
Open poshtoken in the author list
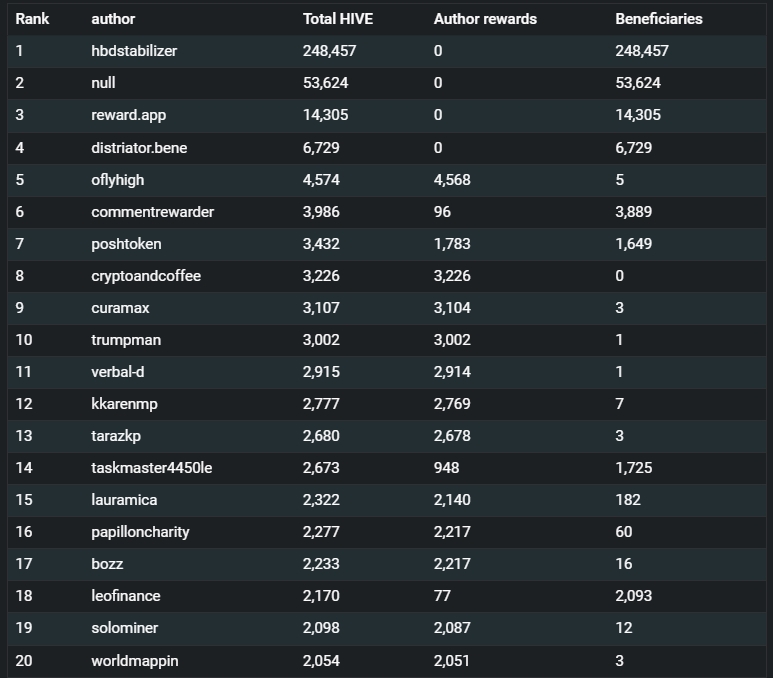point(126,244)
